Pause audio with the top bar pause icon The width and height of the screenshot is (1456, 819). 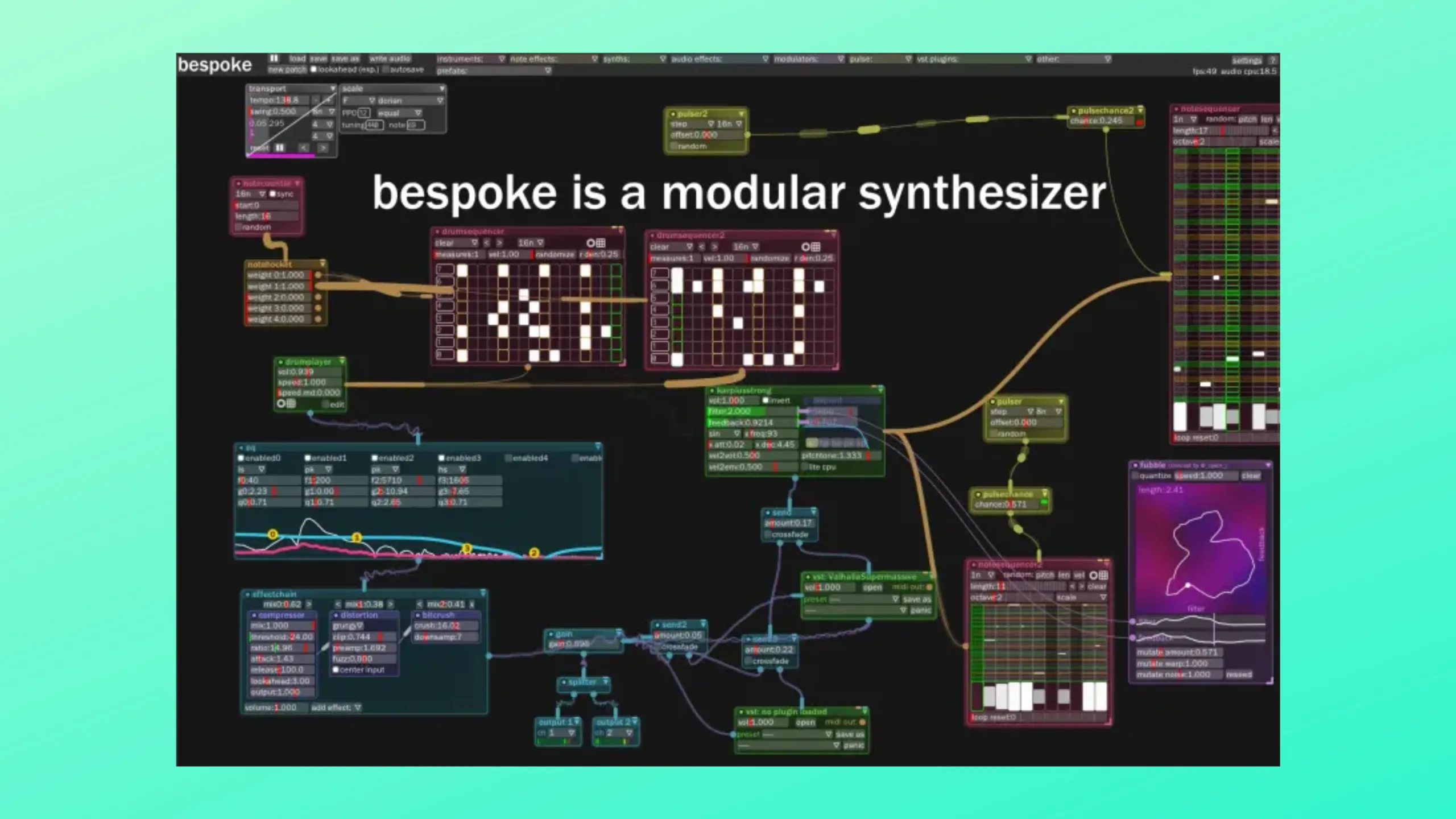coord(274,58)
